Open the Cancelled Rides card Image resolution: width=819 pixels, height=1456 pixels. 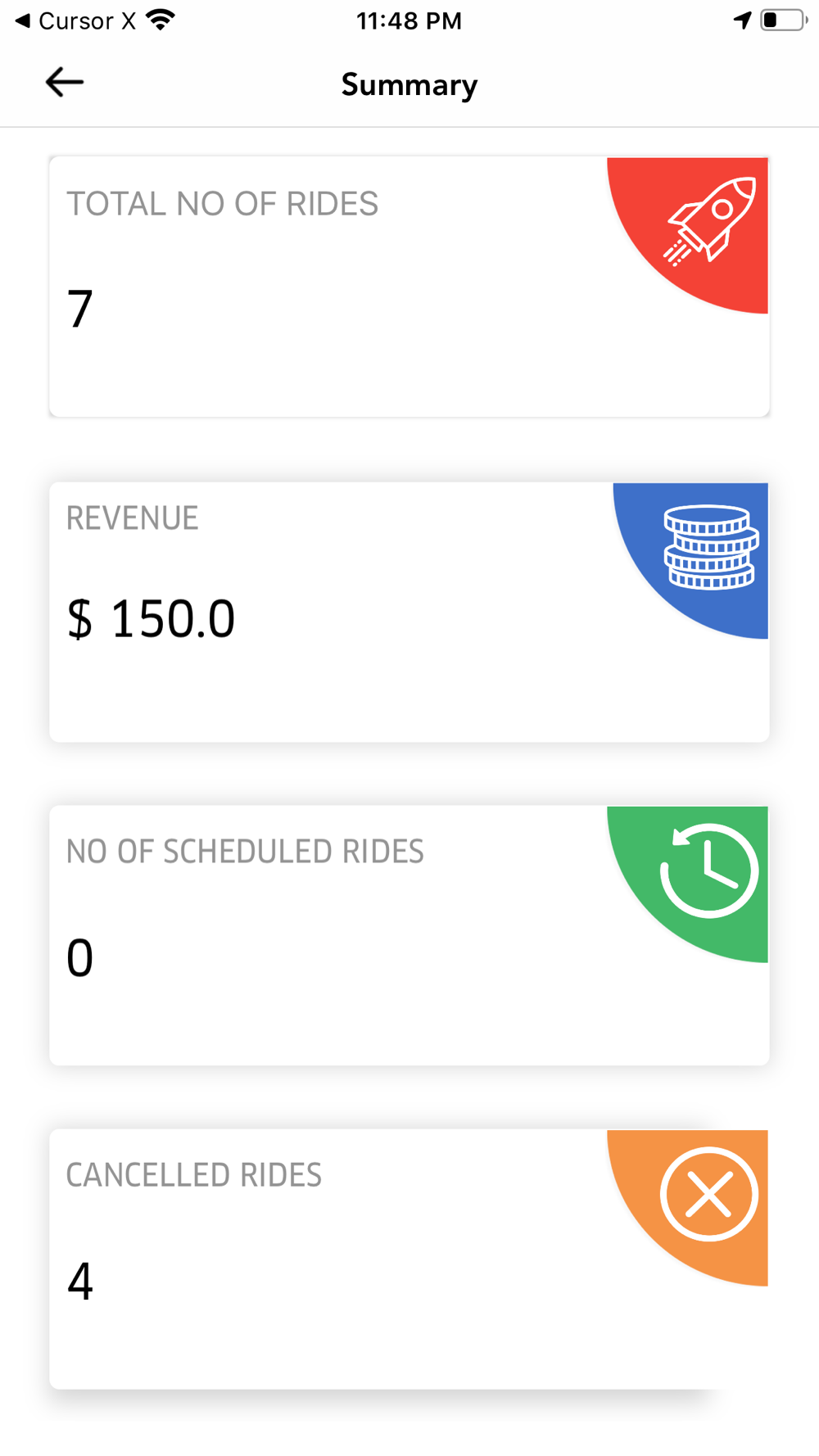point(409,1259)
